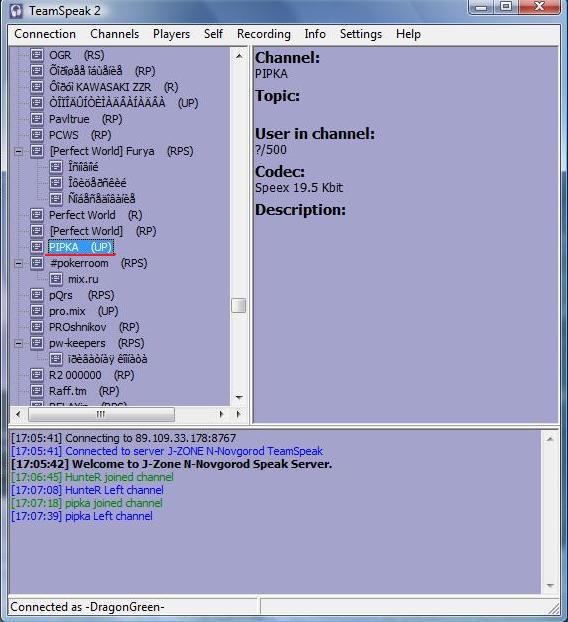Open the Recording menu
Viewport: 568px width, 622px height.
point(264,34)
